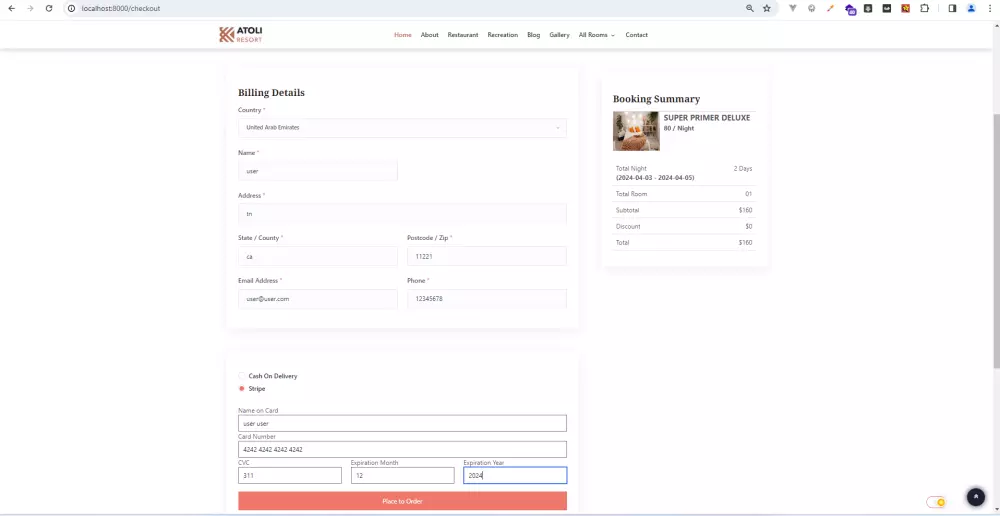1000x516 pixels.
Task: Click the dark download extension icon
Action: pos(868,8)
